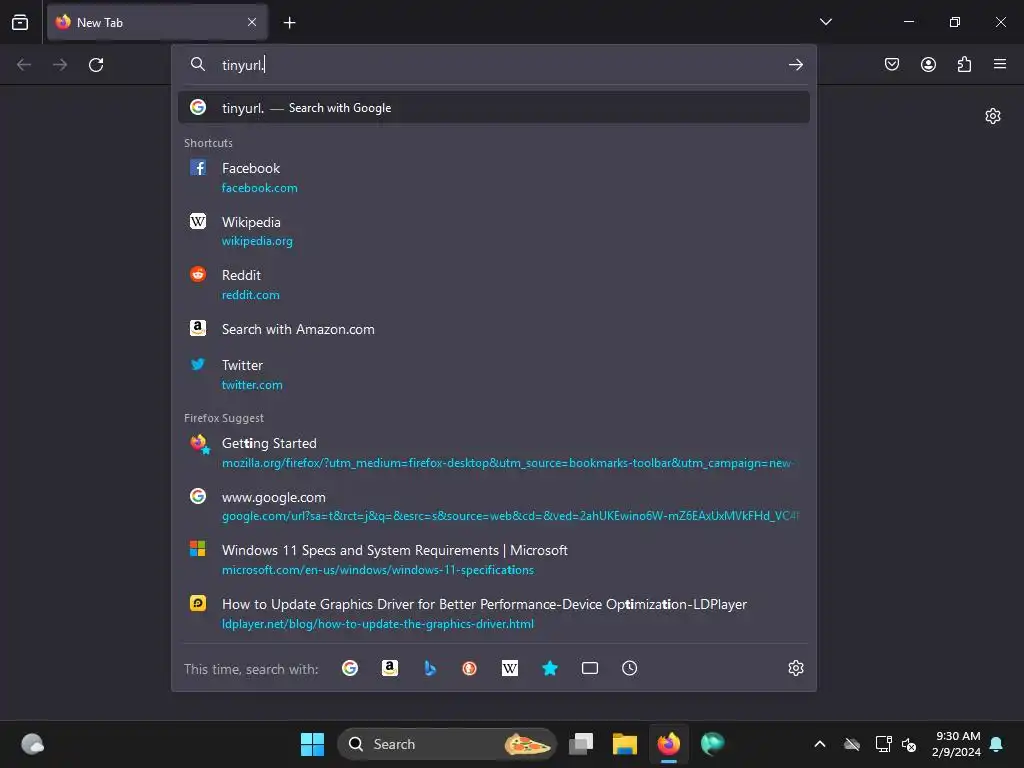The height and width of the screenshot is (768, 1024).
Task: Search open tabs using the tab icon
Action: pos(590,668)
